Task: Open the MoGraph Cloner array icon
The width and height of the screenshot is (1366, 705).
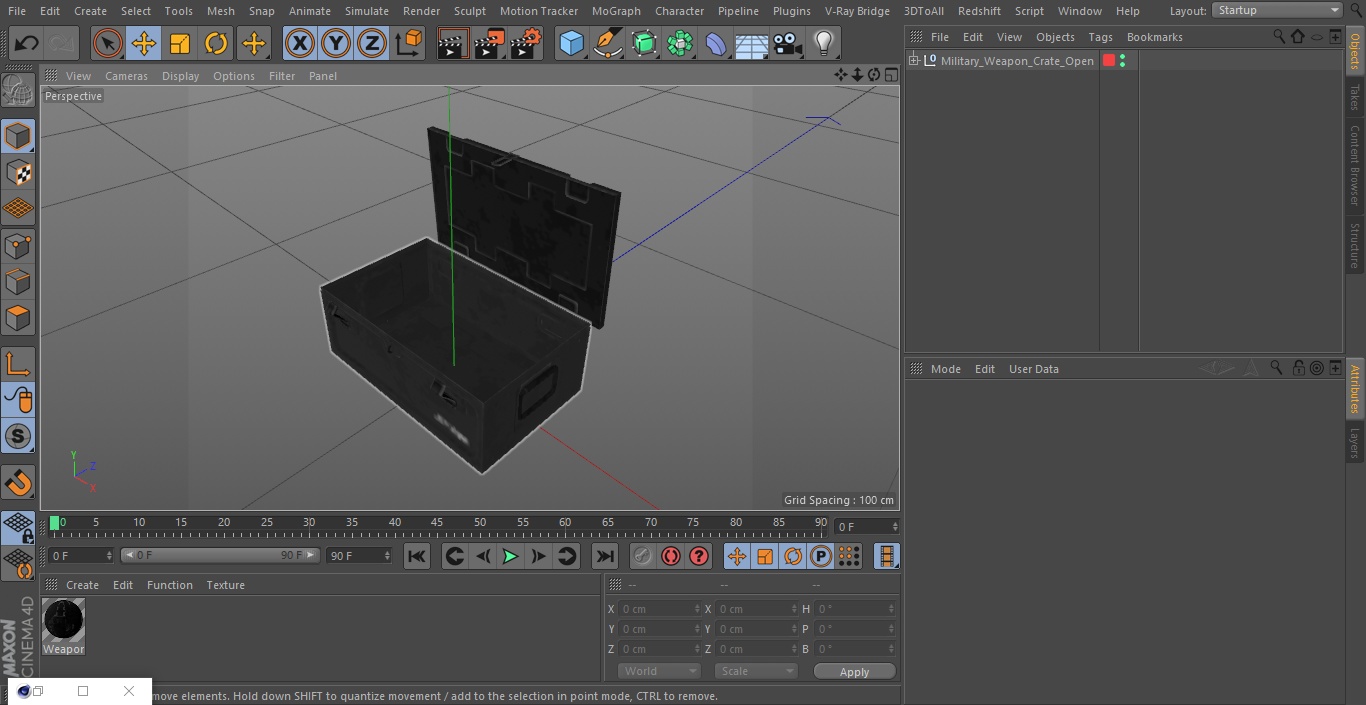Action: coord(680,44)
